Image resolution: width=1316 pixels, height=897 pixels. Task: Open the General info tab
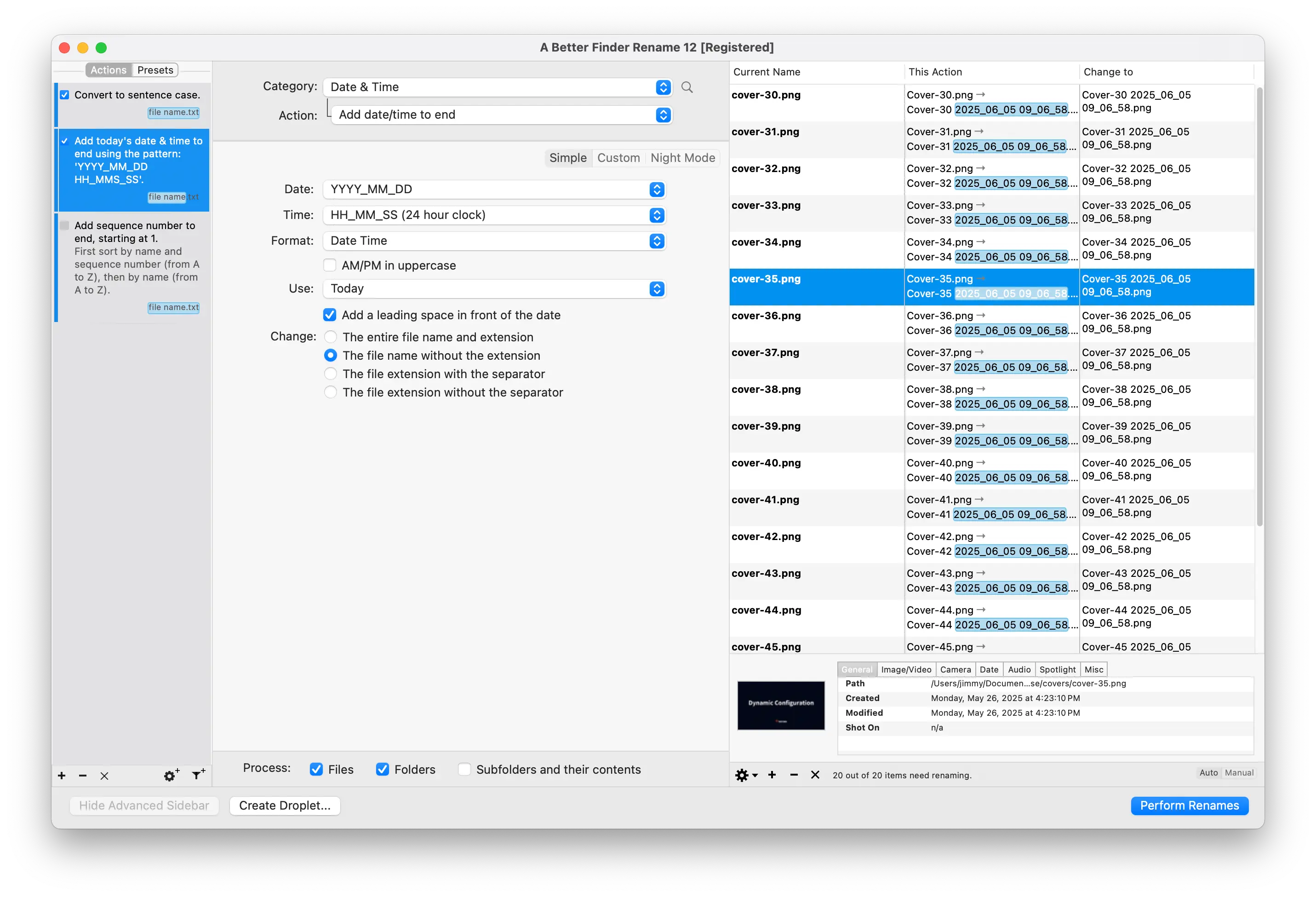857,670
